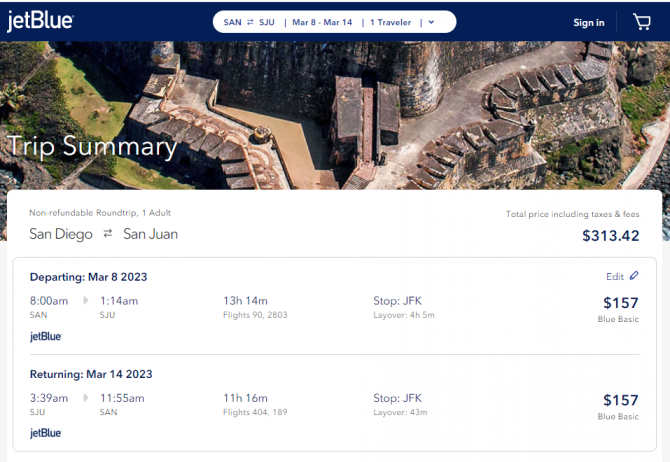Click the total price $313.42
Image resolution: width=670 pixels, height=462 pixels.
coord(611,235)
